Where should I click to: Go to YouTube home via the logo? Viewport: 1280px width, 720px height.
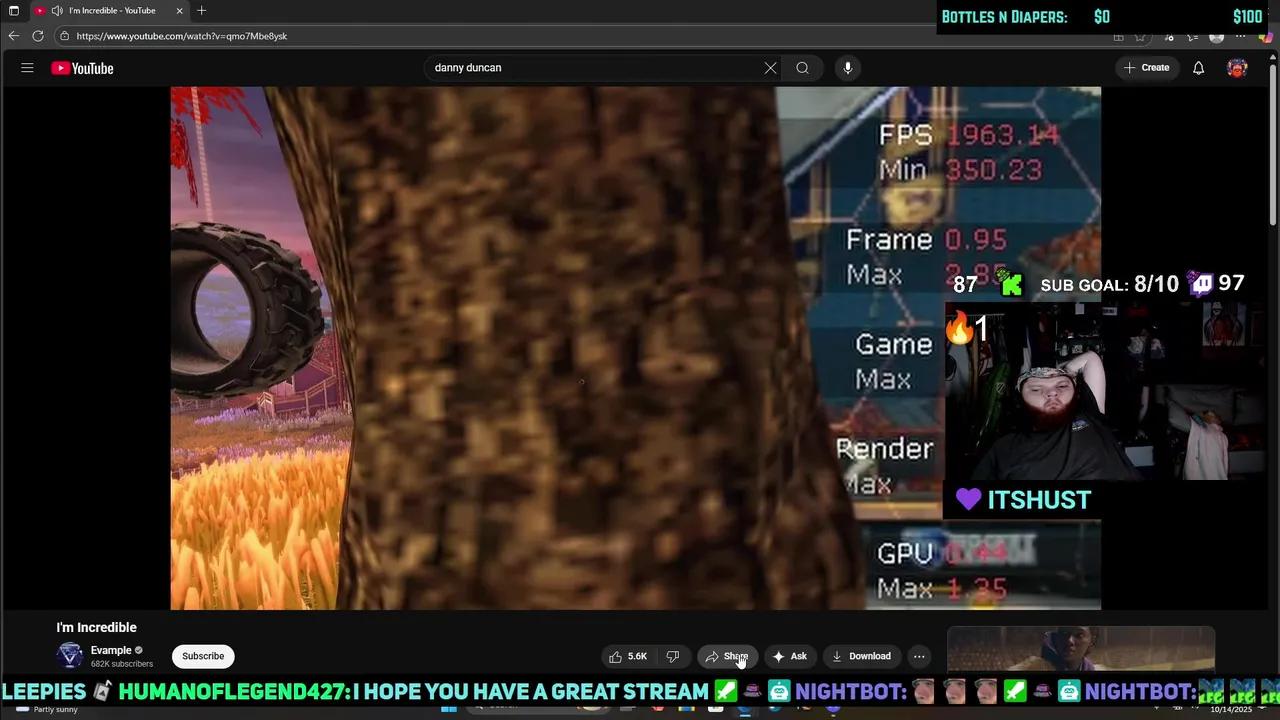83,68
